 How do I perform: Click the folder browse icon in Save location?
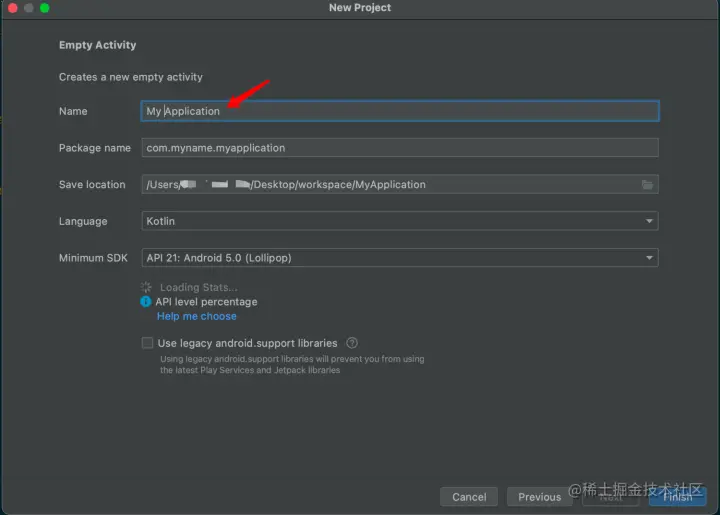click(x=647, y=185)
